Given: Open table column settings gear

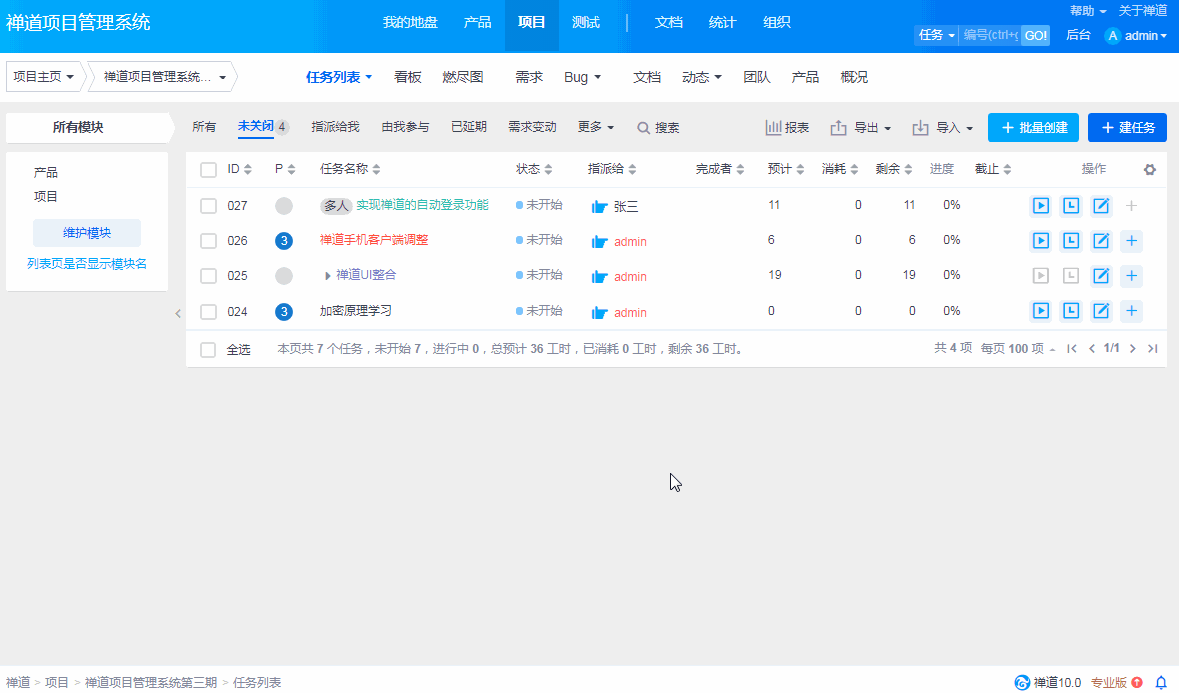Looking at the screenshot, I should pyautogui.click(x=1150, y=170).
